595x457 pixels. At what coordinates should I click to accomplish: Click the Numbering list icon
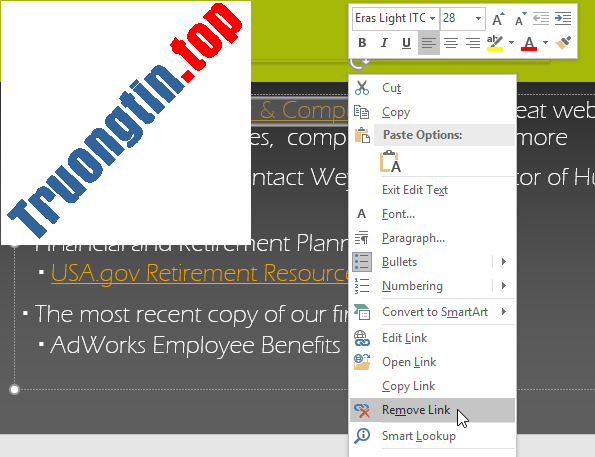[362, 286]
